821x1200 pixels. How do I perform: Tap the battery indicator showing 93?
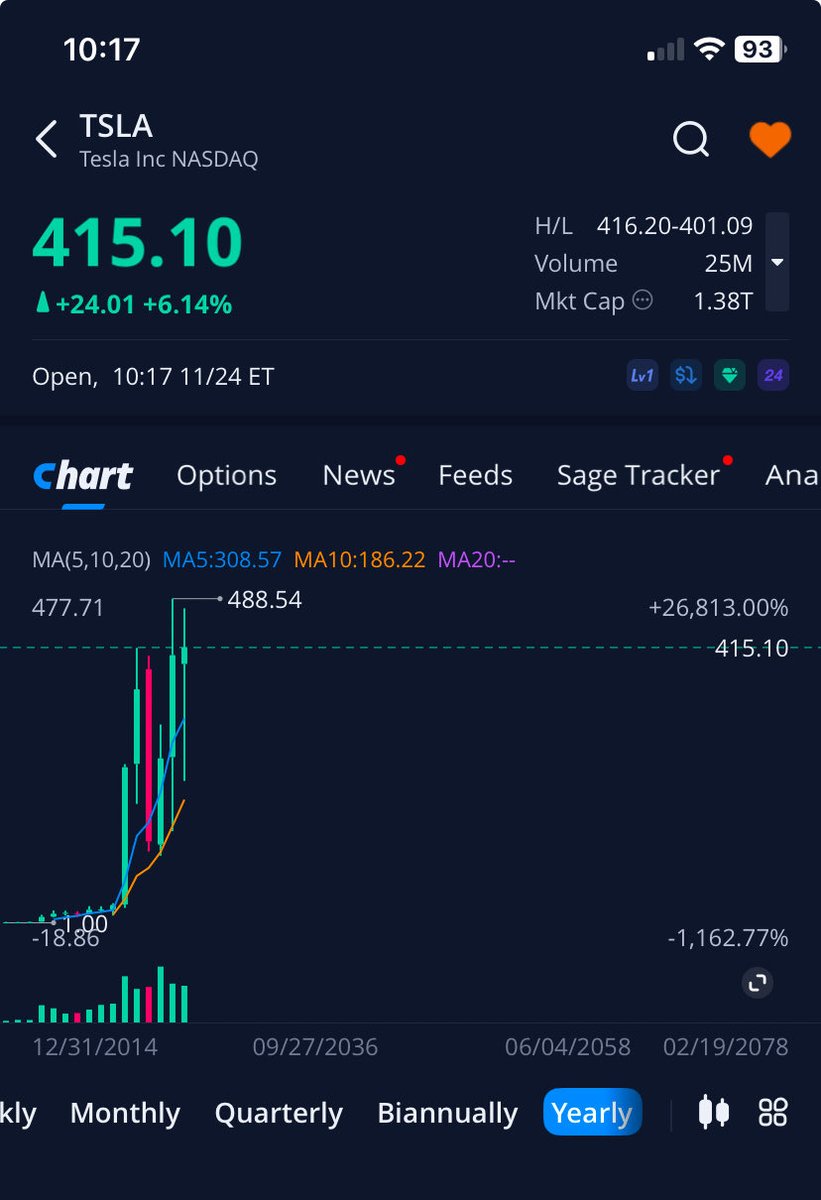coord(759,48)
